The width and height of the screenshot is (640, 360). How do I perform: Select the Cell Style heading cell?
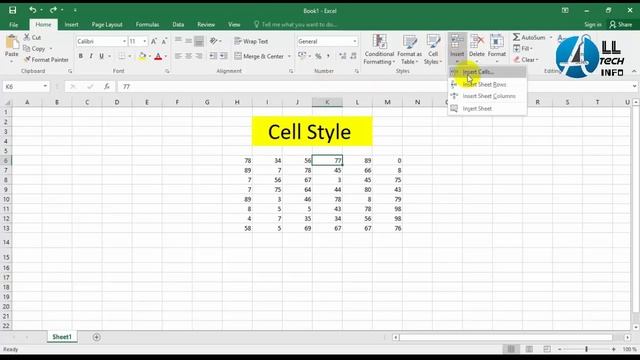pos(312,131)
